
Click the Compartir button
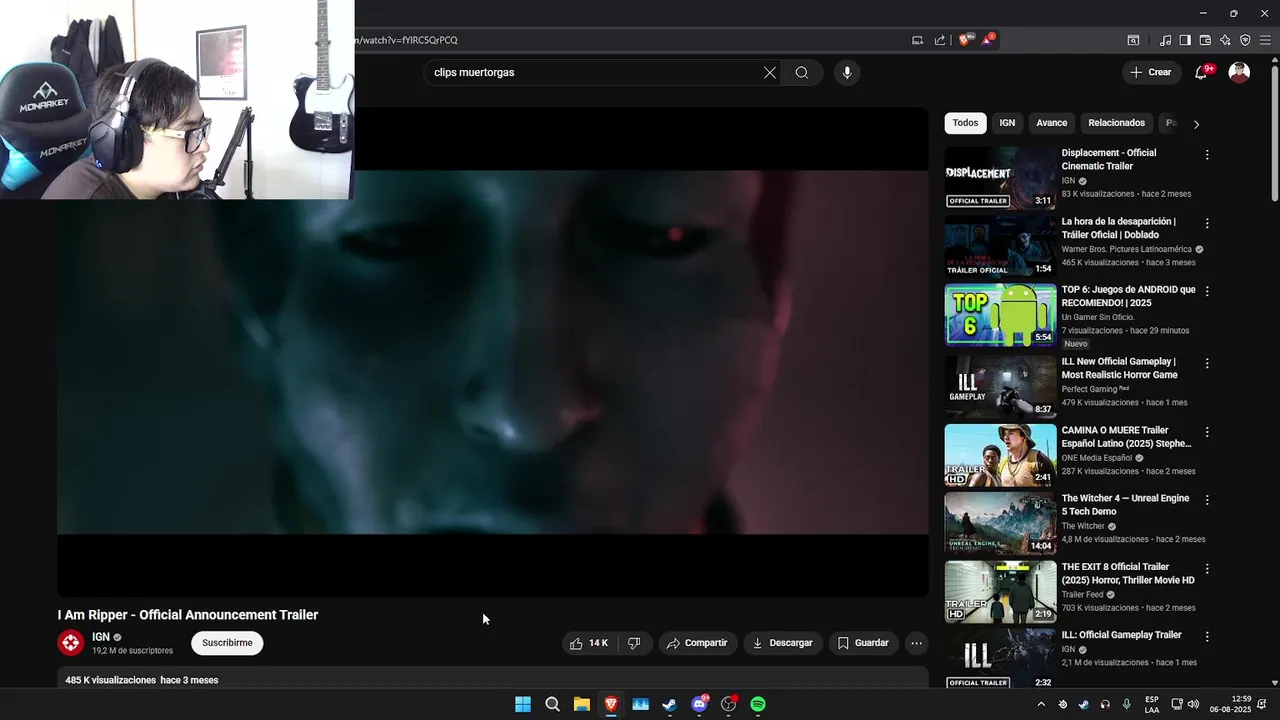pyautogui.click(x=697, y=643)
